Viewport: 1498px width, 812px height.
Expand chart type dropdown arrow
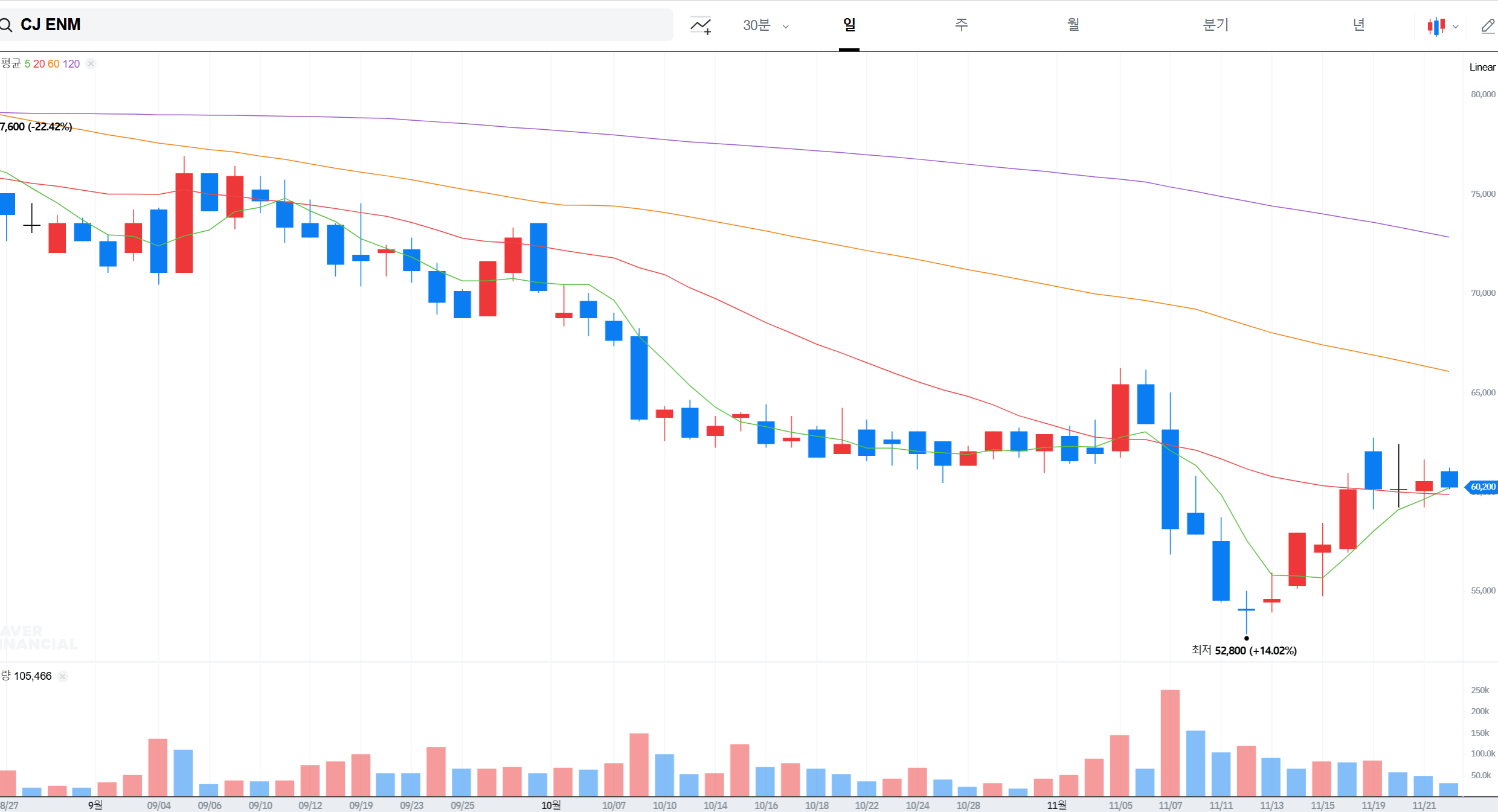coord(1456,27)
